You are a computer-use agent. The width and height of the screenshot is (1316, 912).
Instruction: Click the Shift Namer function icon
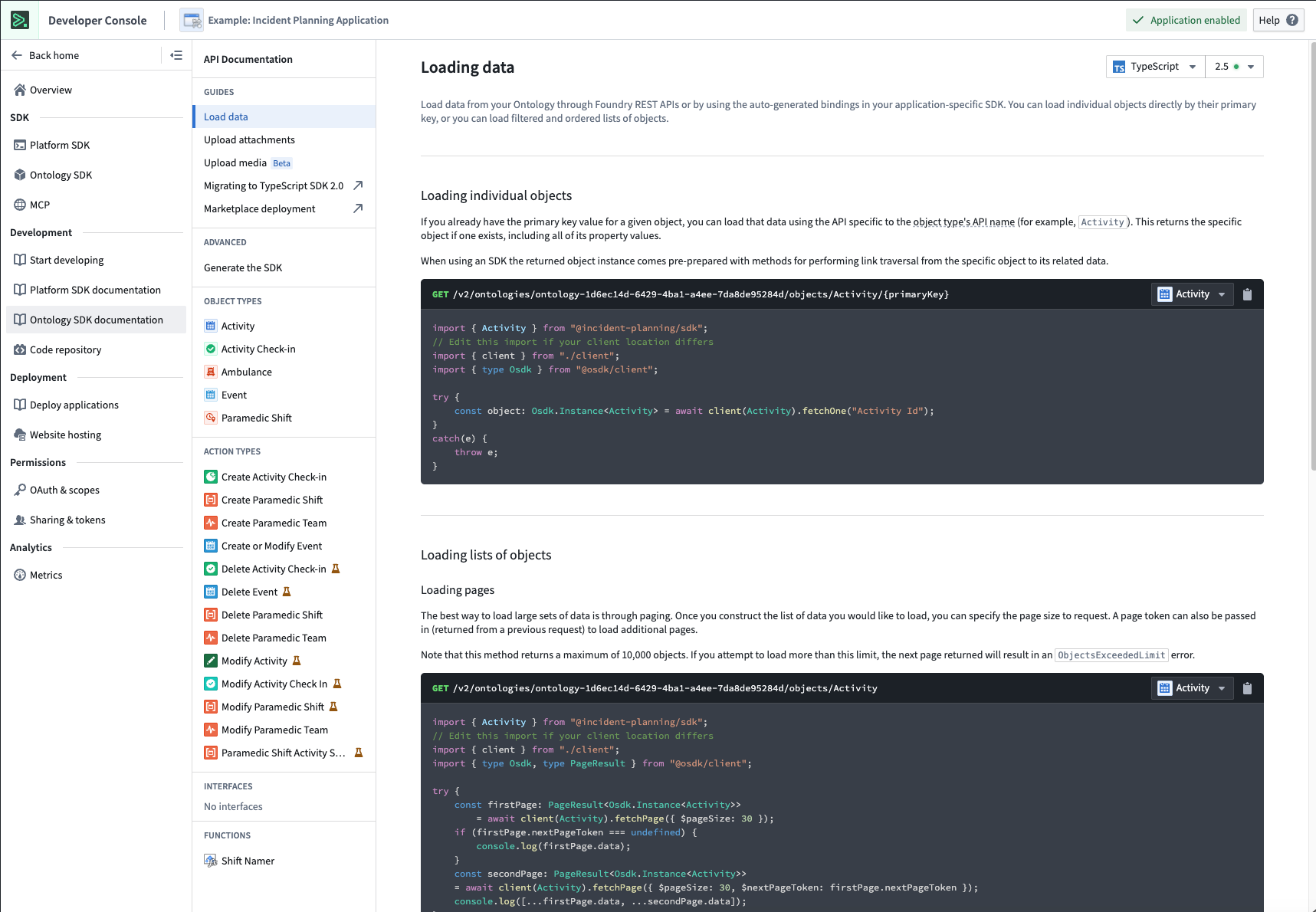pyautogui.click(x=211, y=861)
